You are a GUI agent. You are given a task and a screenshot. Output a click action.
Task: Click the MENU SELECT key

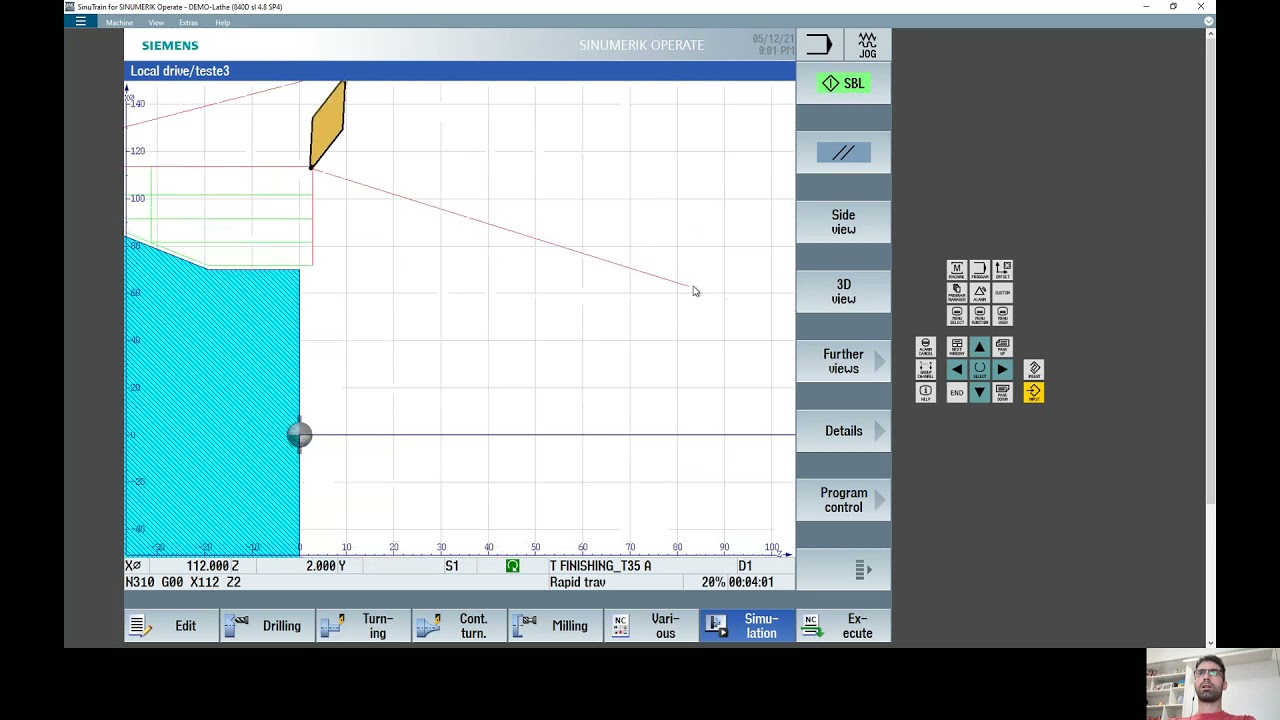click(957, 315)
